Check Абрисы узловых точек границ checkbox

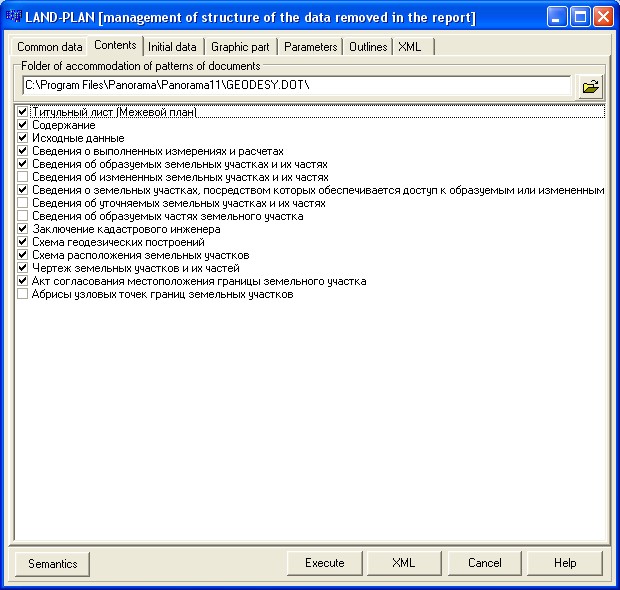pyautogui.click(x=23, y=295)
